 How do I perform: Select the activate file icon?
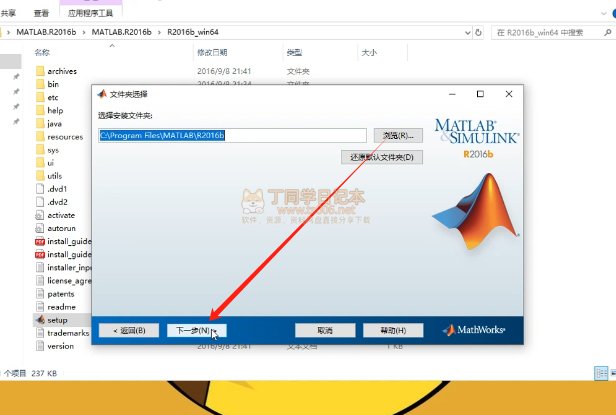tap(40, 215)
